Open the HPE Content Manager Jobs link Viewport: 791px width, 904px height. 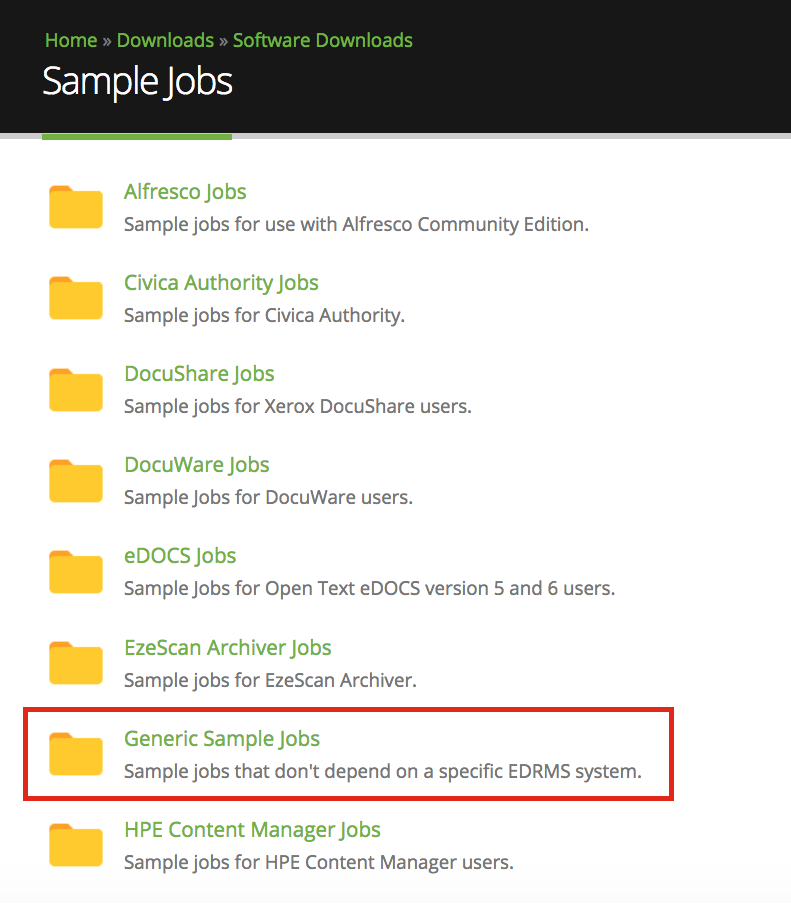(x=252, y=830)
